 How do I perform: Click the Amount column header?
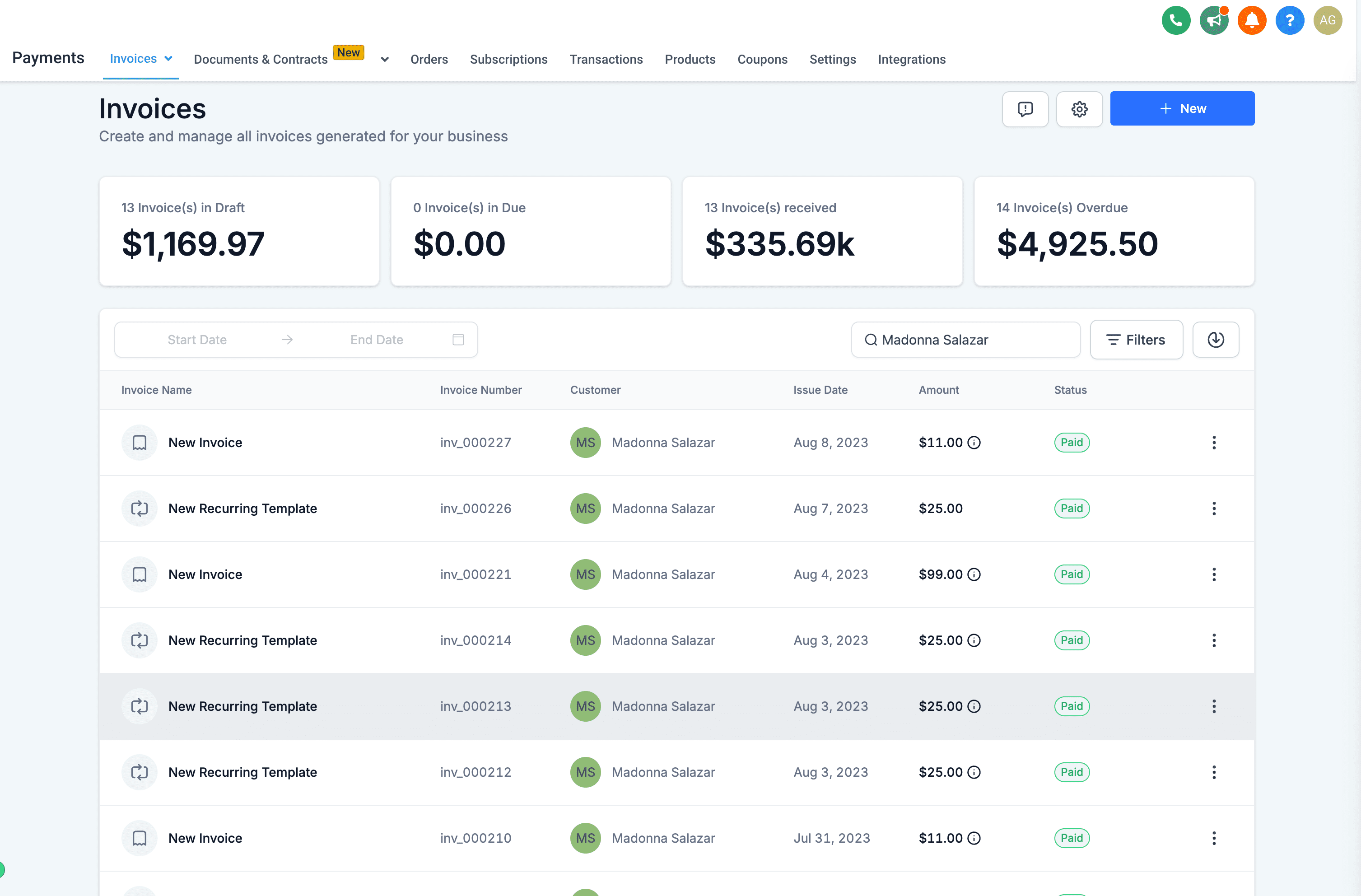(x=938, y=390)
